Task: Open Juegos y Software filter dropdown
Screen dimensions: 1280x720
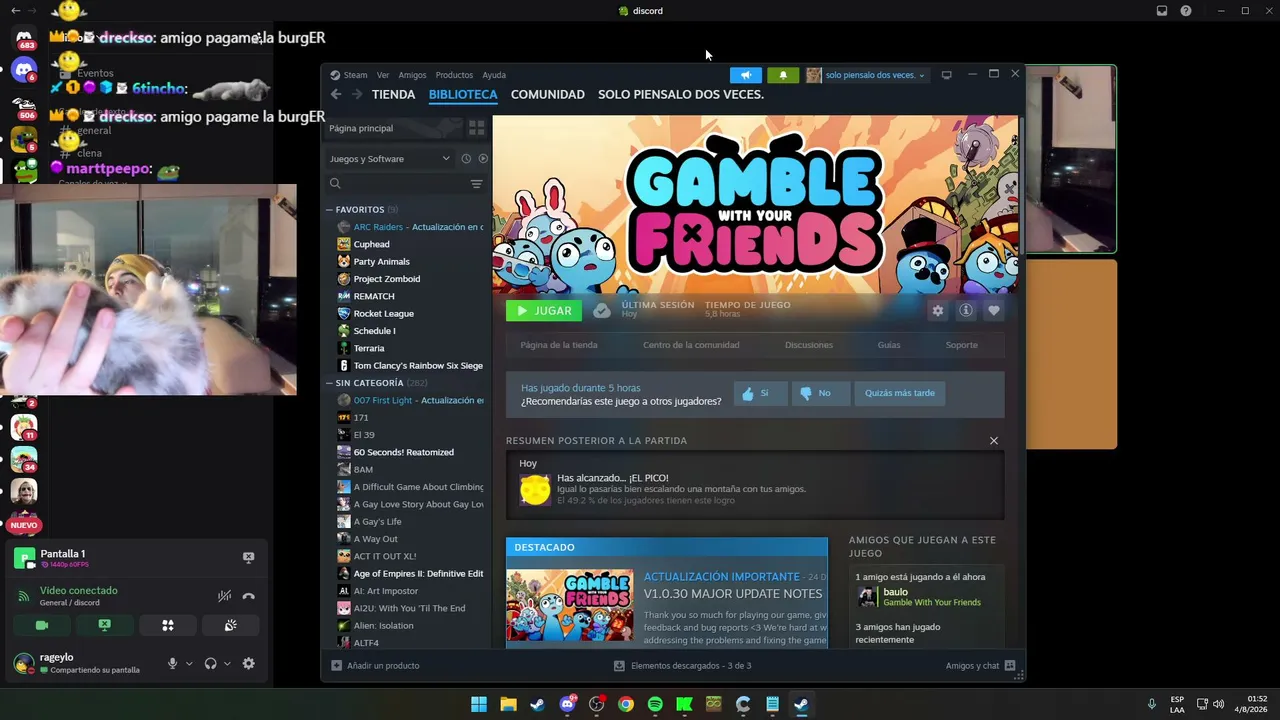Action: 390,159
